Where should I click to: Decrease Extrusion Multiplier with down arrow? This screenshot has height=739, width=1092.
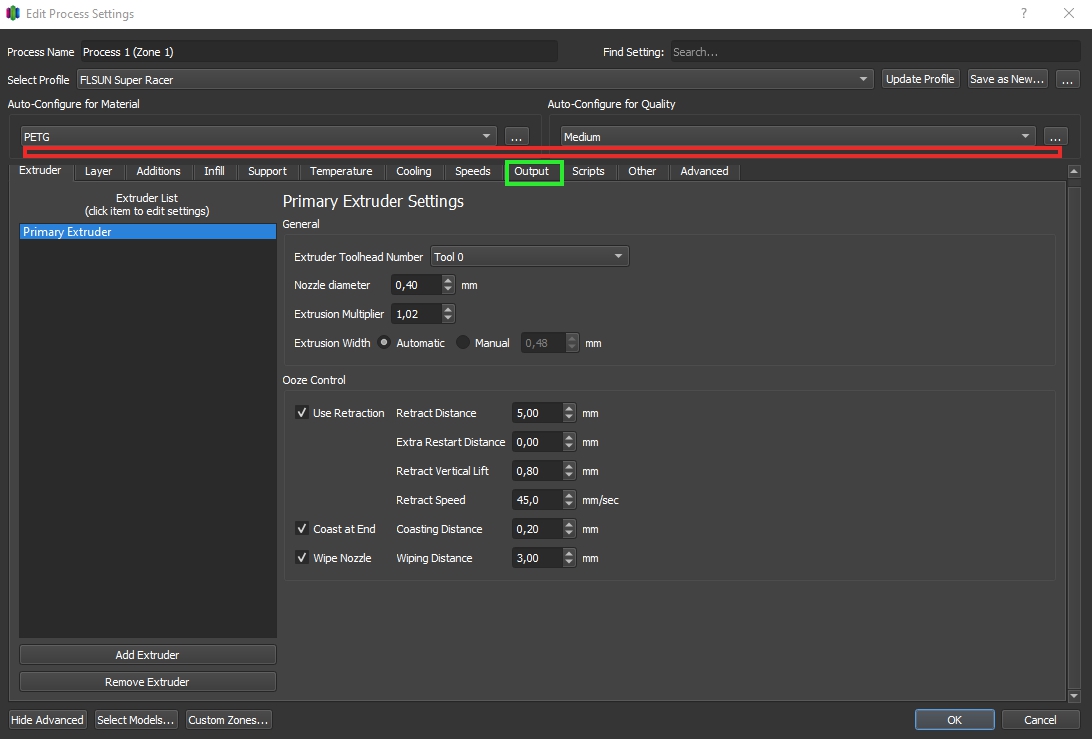pos(448,318)
